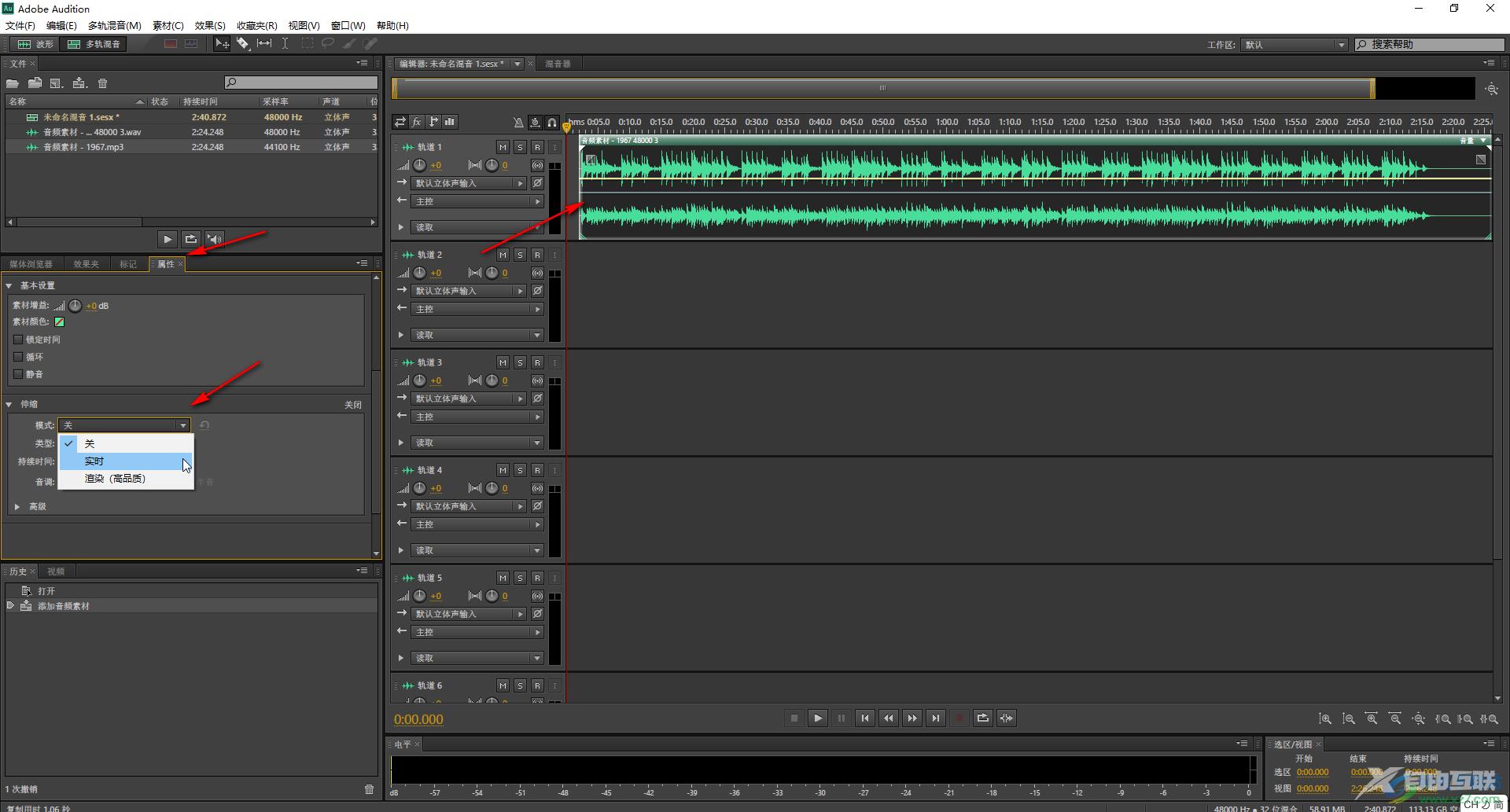Mute Track 1 with M button
The height and width of the screenshot is (812, 1510).
click(503, 147)
